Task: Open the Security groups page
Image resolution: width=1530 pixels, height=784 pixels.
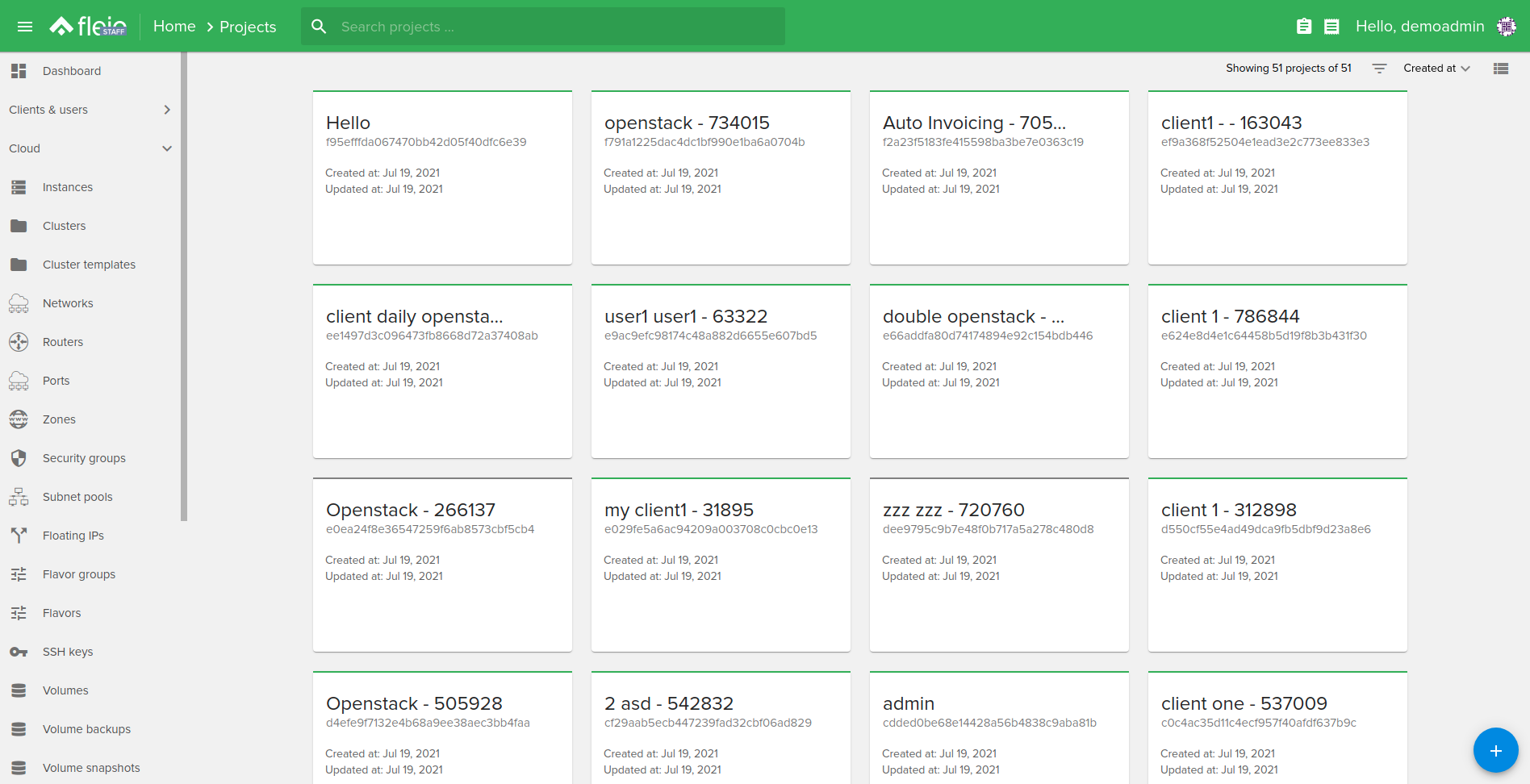Action: tap(83, 457)
